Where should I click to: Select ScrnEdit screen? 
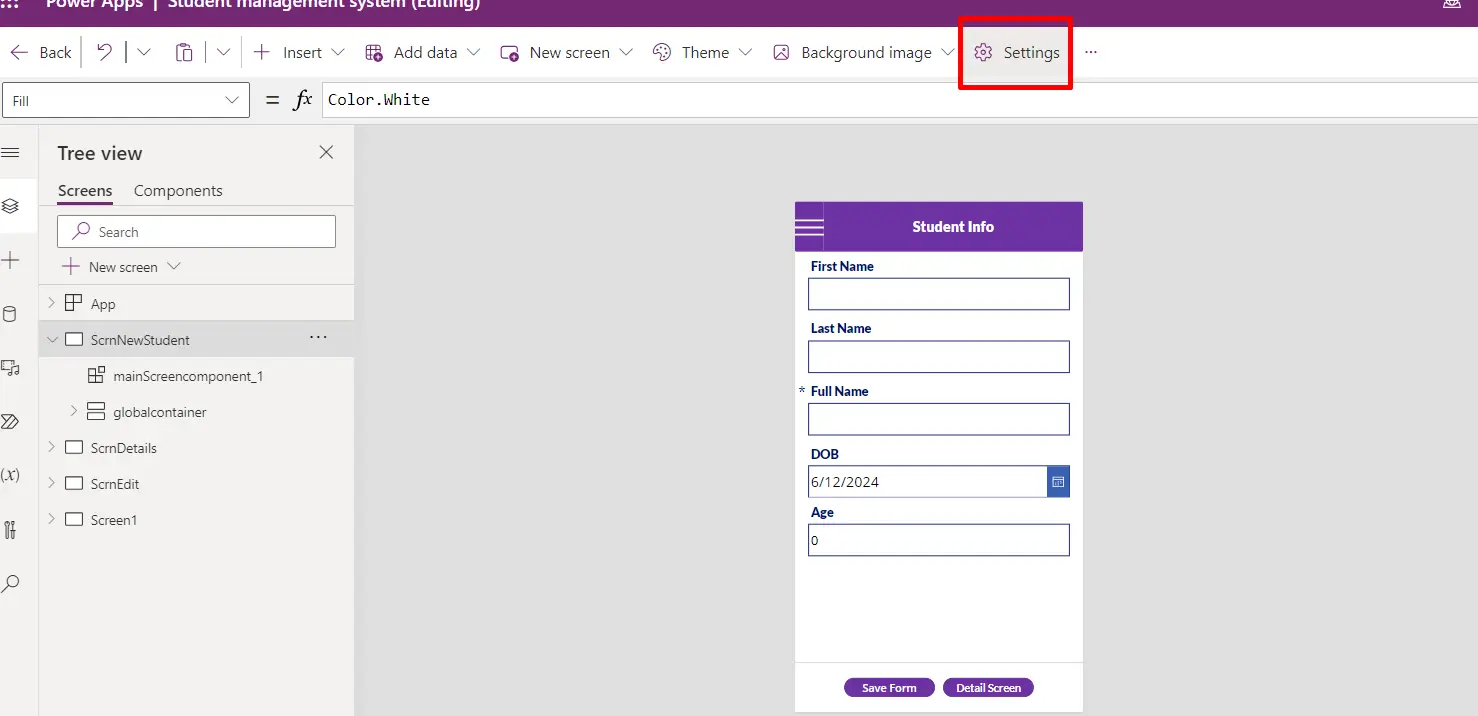tap(115, 484)
